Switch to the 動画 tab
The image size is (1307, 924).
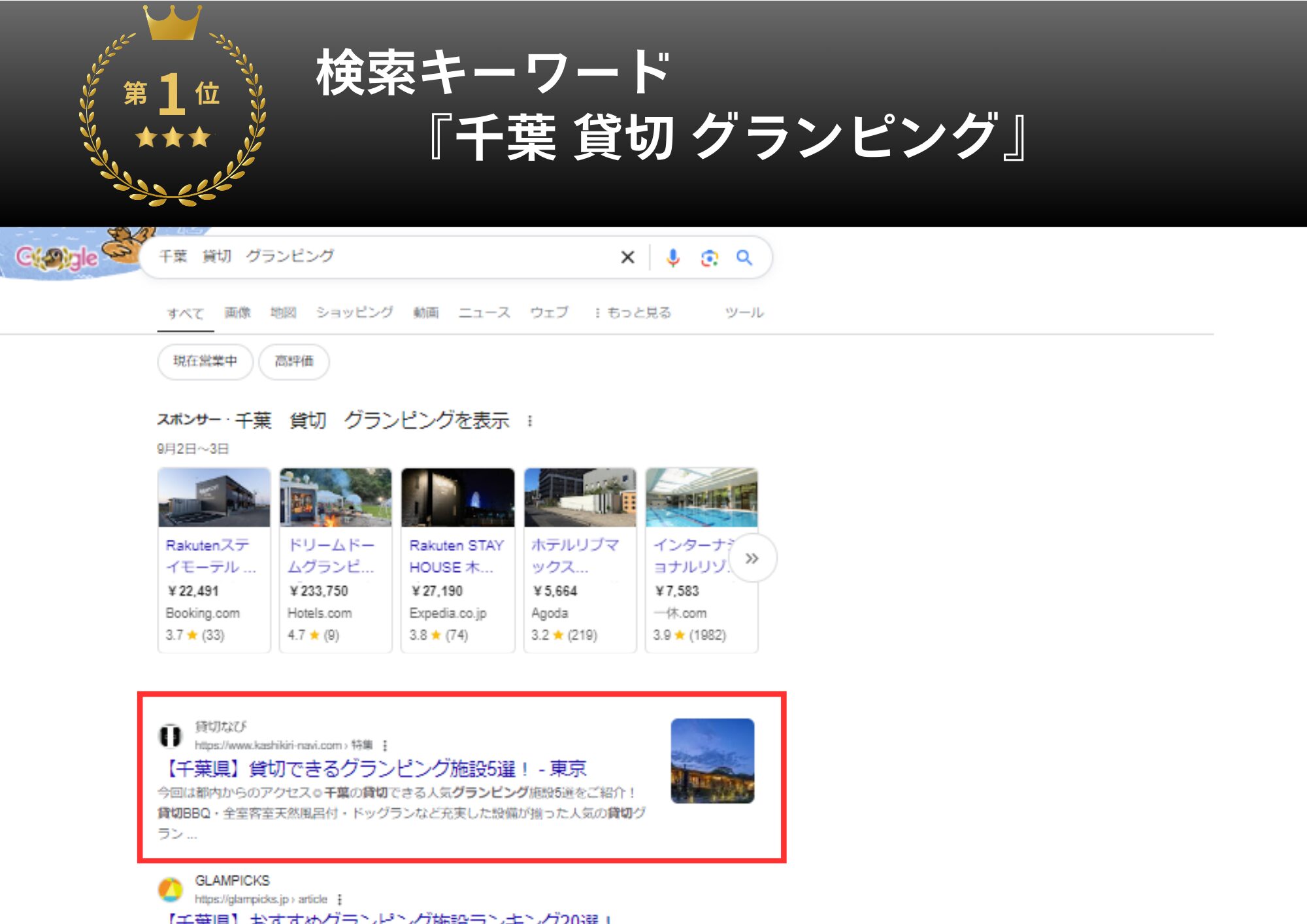point(426,313)
